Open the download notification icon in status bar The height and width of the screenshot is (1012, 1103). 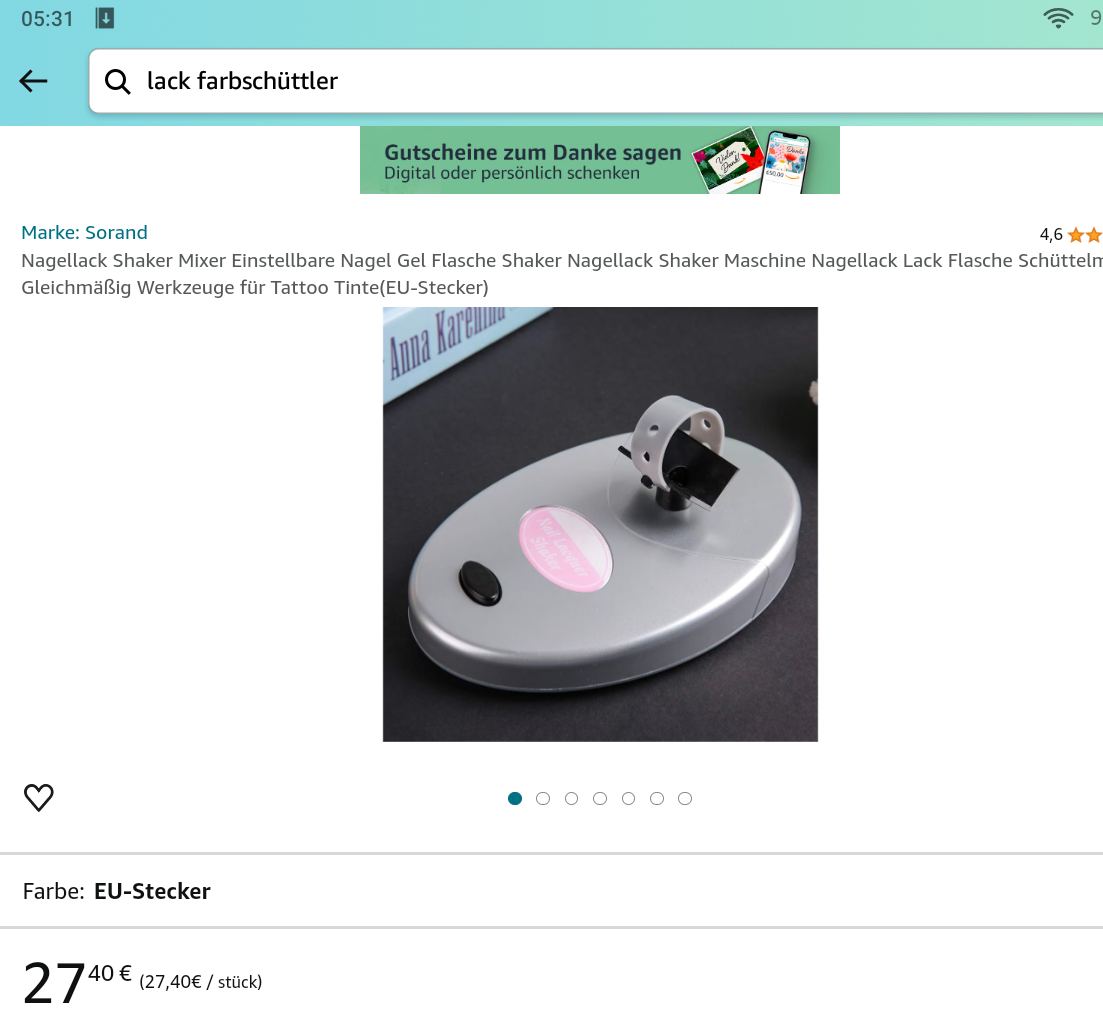pyautogui.click(x=105, y=19)
